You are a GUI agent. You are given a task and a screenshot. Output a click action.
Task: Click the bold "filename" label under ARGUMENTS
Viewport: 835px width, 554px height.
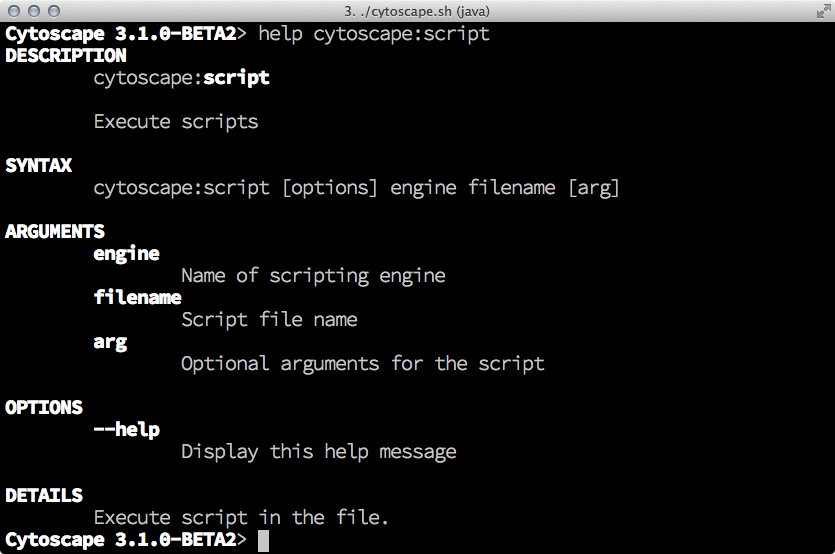coord(137,298)
